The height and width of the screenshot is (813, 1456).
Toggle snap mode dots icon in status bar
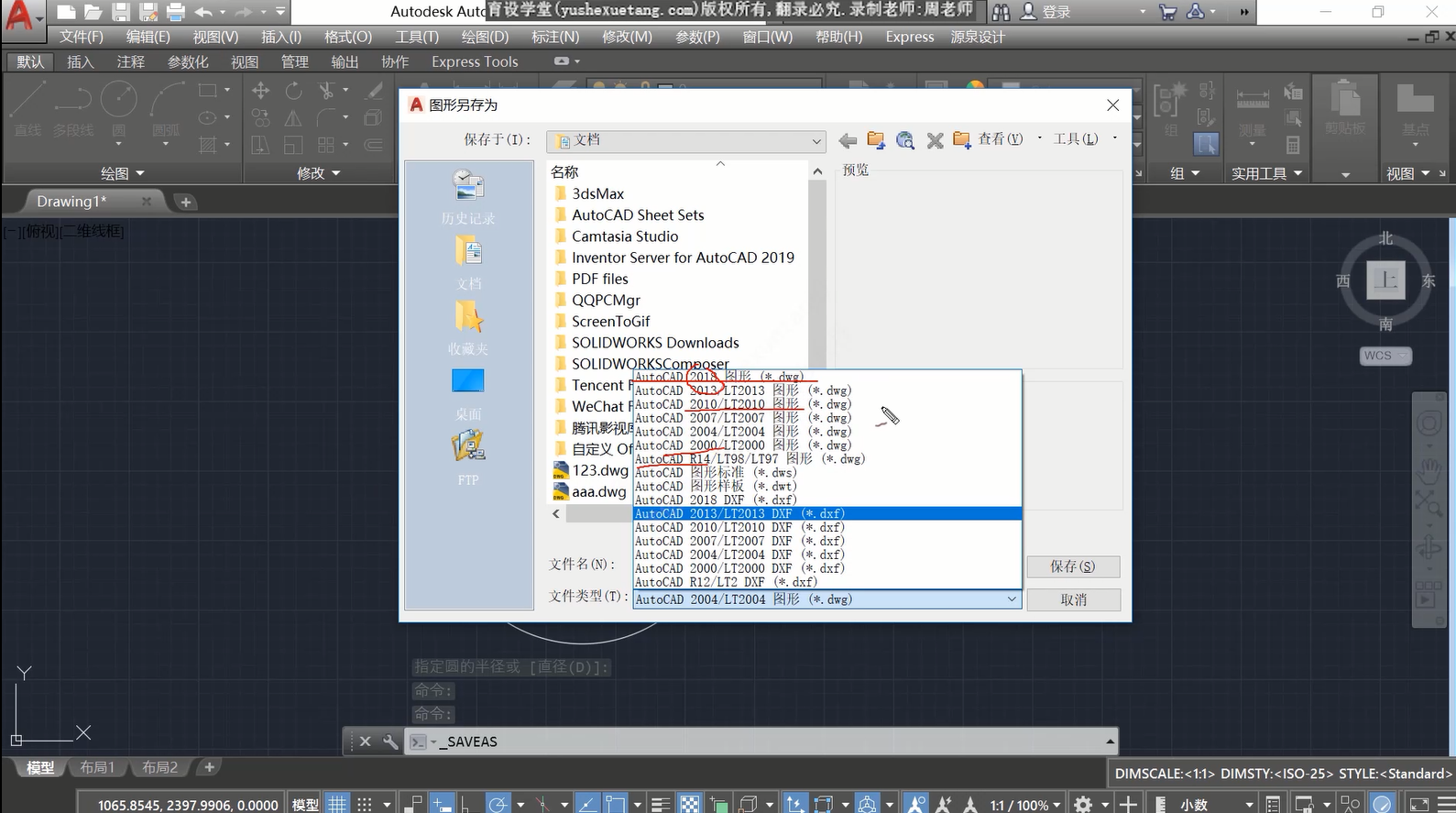(x=365, y=804)
